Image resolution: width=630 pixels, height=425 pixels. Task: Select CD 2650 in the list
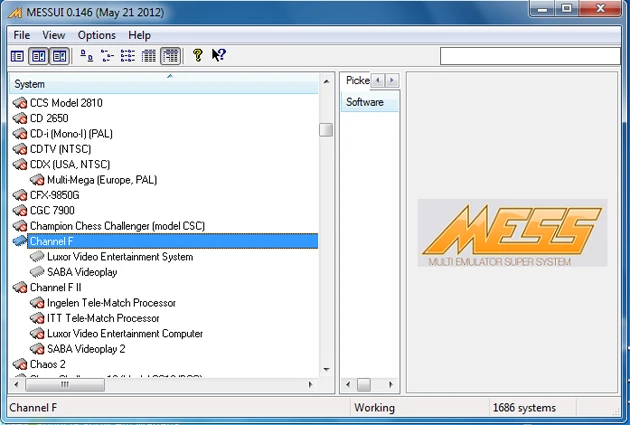point(49,118)
